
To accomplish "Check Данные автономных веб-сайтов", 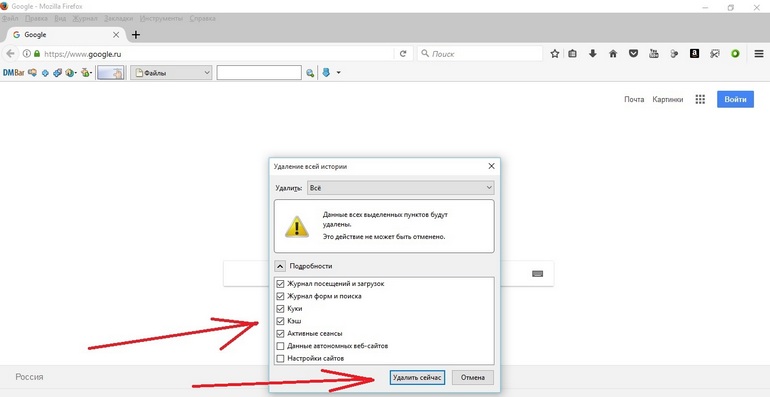I will 280,346.
